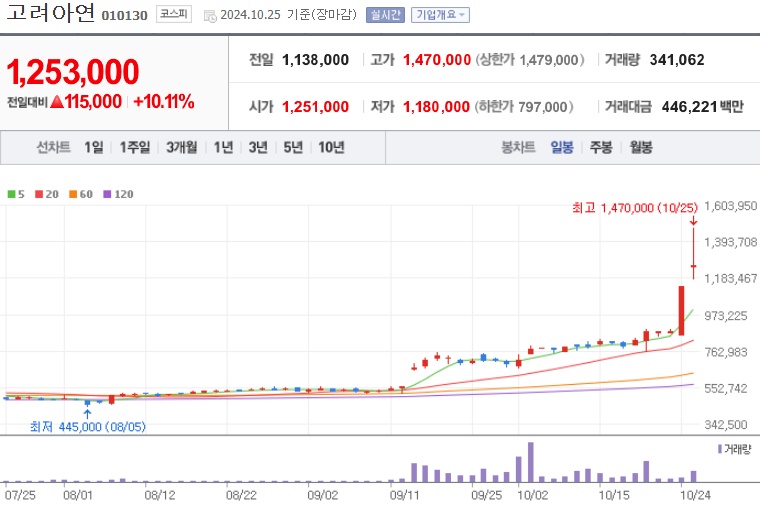
Task: Click the purple 120-day moving average legend
Action: pos(118,194)
